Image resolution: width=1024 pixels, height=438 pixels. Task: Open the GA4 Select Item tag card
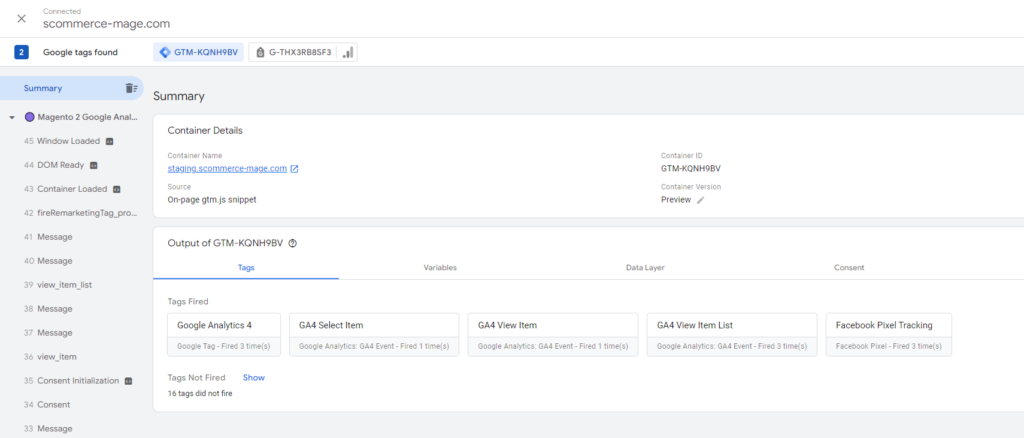pyautogui.click(x=373, y=334)
